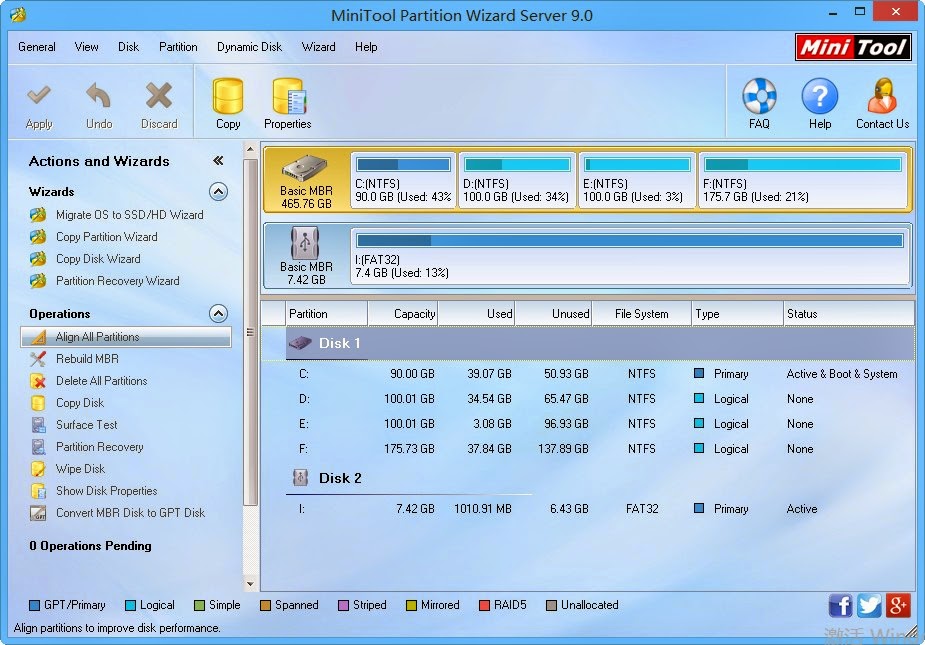Choose the Wipe Disk operation
The width and height of the screenshot is (925, 645).
click(x=80, y=469)
